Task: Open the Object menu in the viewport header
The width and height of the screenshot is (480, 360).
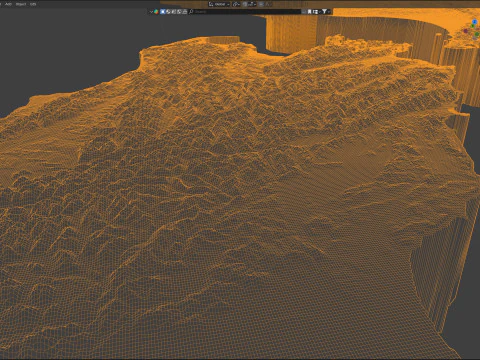Action: pos(21,4)
